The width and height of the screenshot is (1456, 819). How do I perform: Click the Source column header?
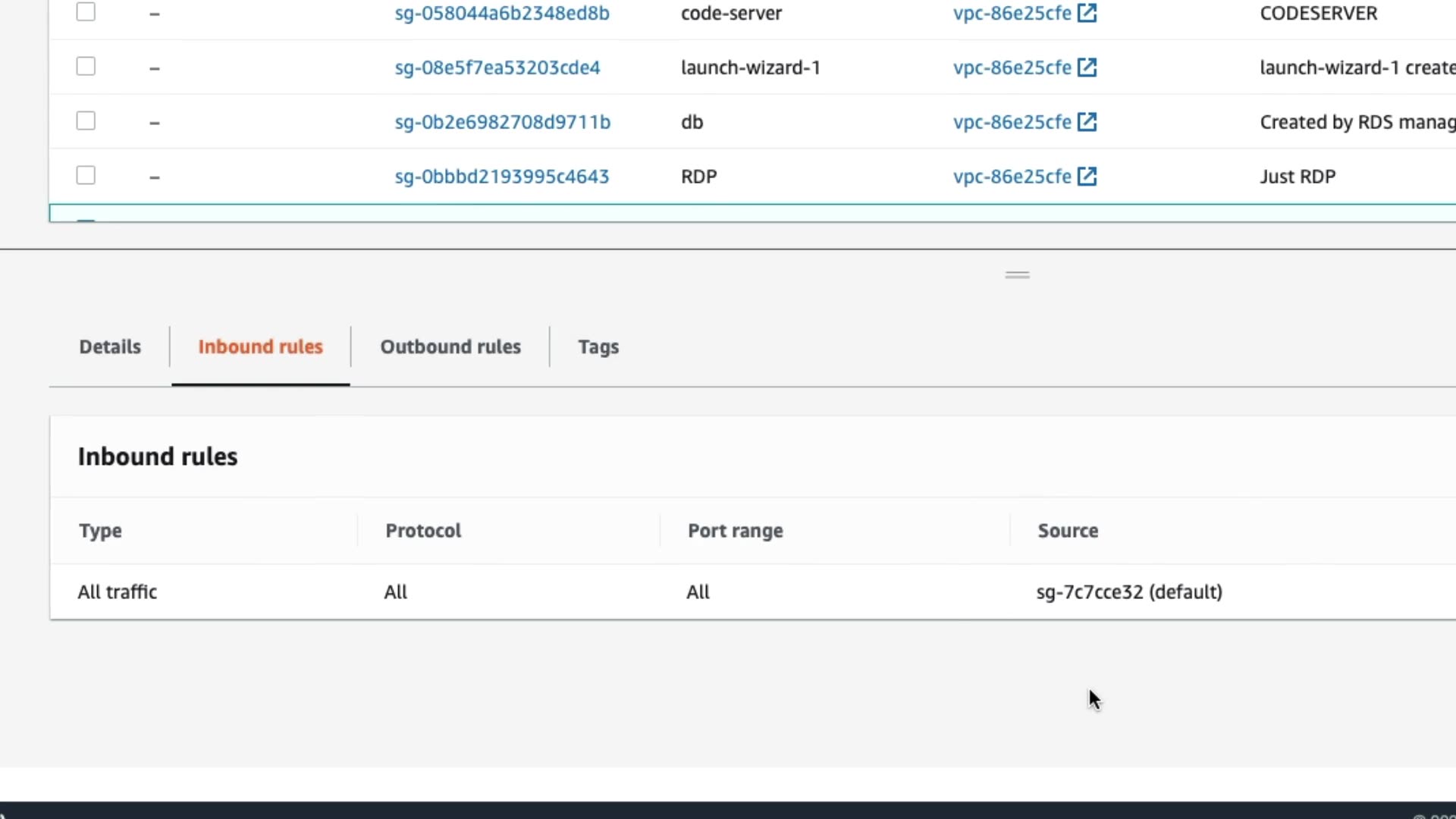pyautogui.click(x=1067, y=531)
